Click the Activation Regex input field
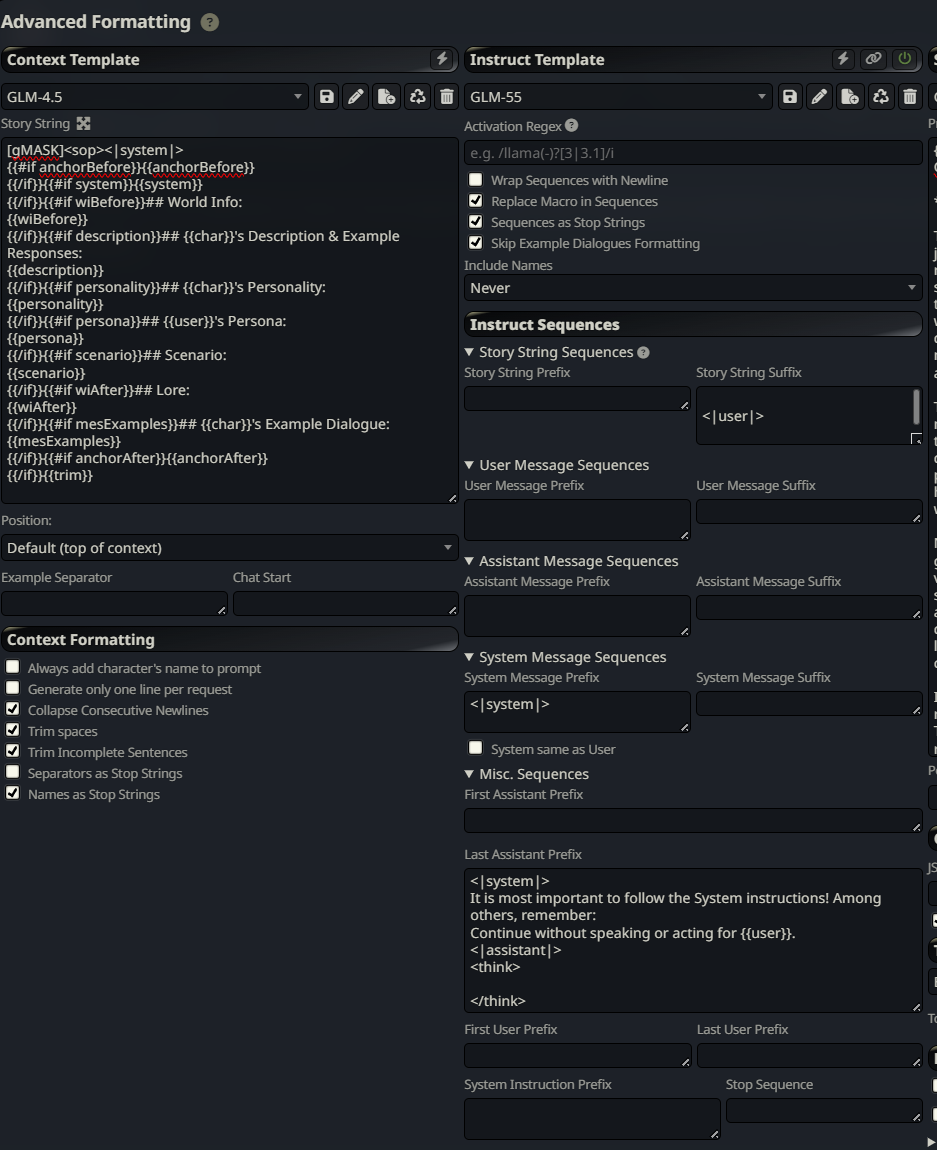The image size is (937, 1150). point(693,153)
